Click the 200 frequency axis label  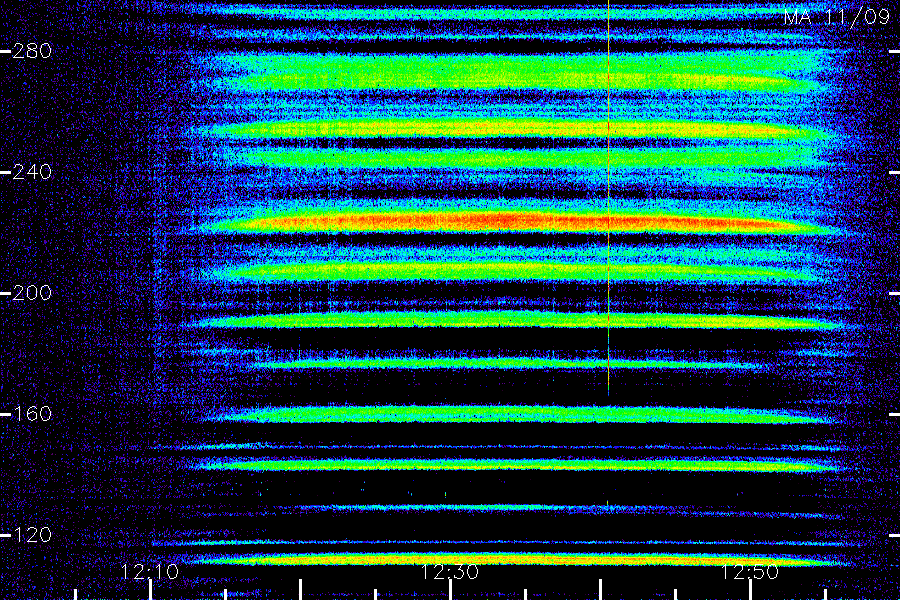(x=32, y=293)
